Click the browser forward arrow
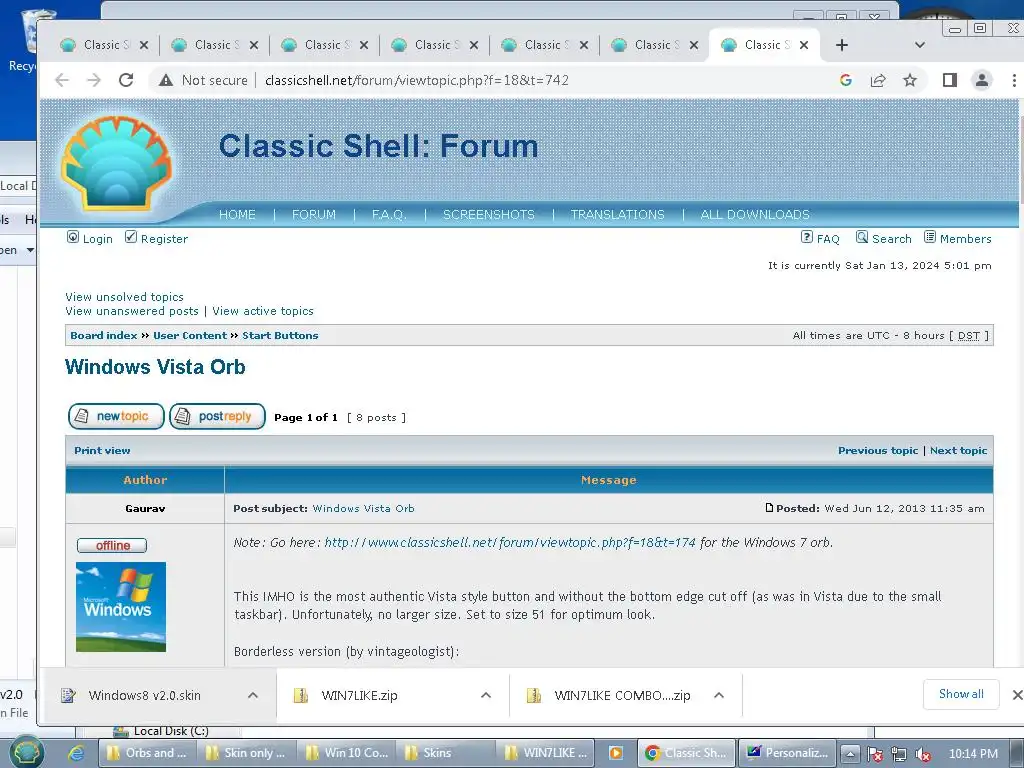The width and height of the screenshot is (1024, 768). [x=94, y=80]
